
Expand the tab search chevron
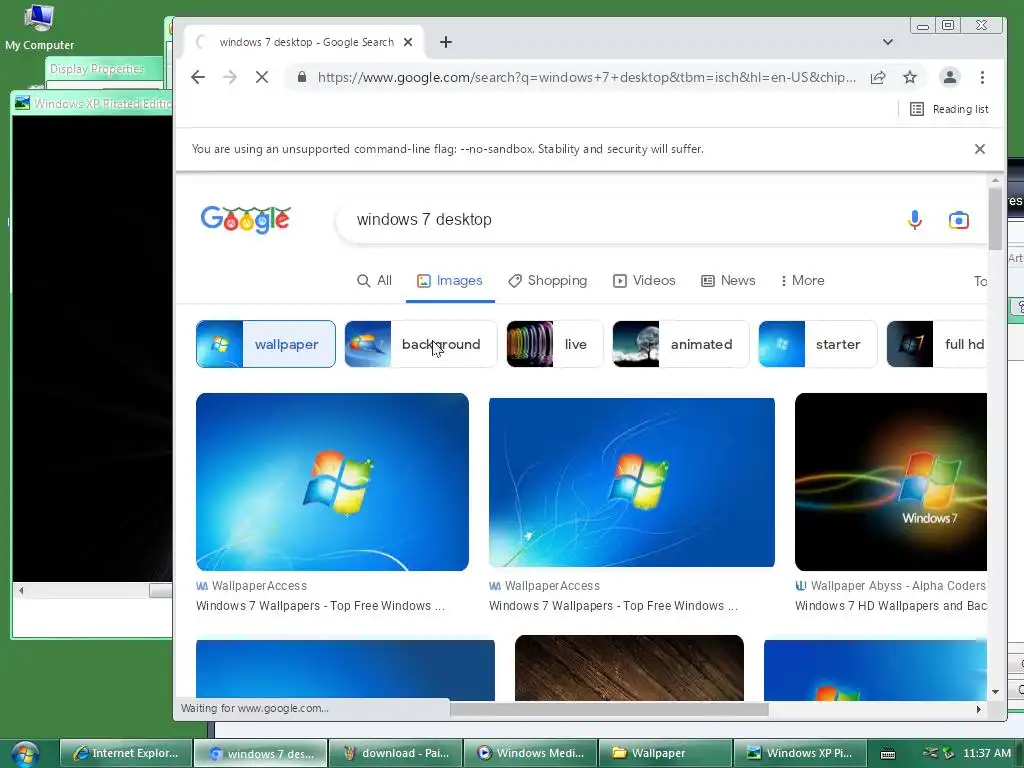pos(888,42)
